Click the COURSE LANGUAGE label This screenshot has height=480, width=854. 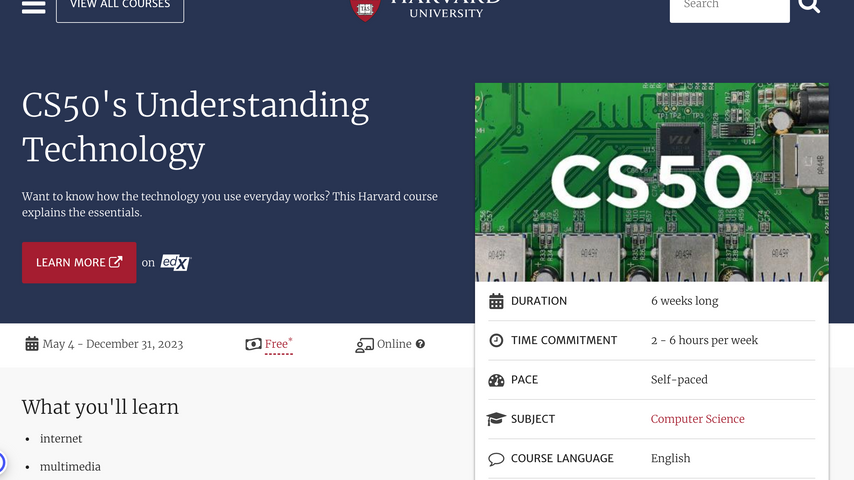[x=562, y=458]
